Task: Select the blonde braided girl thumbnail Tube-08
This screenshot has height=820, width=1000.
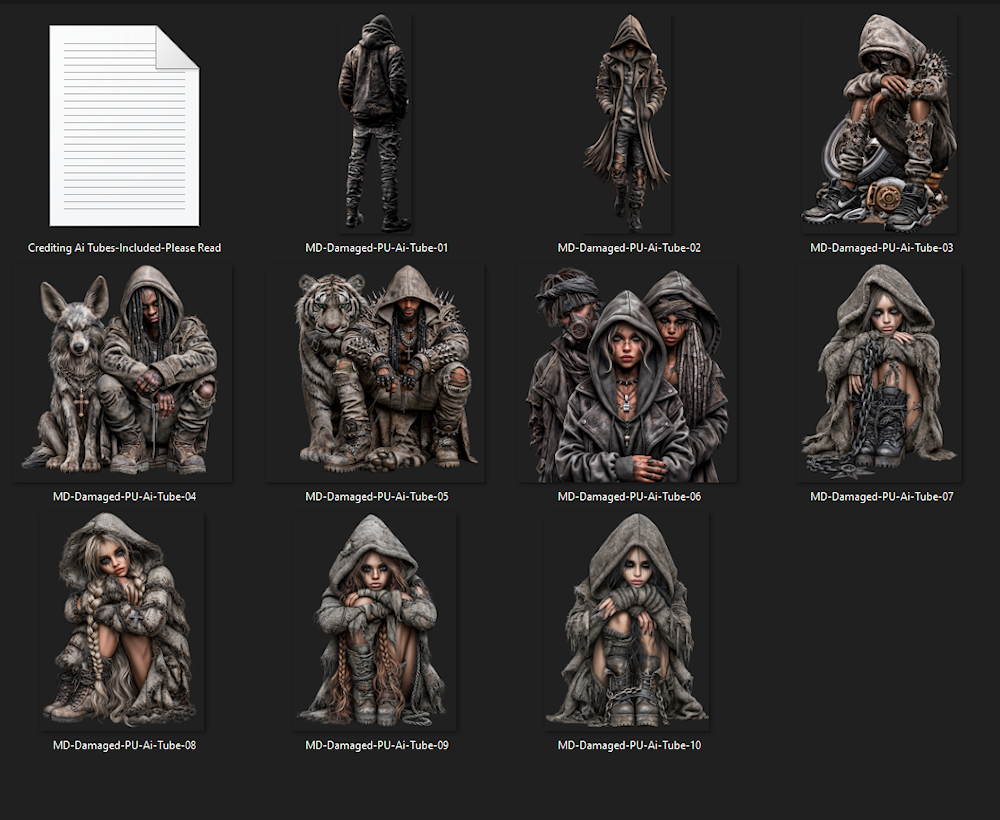Action: coord(122,622)
